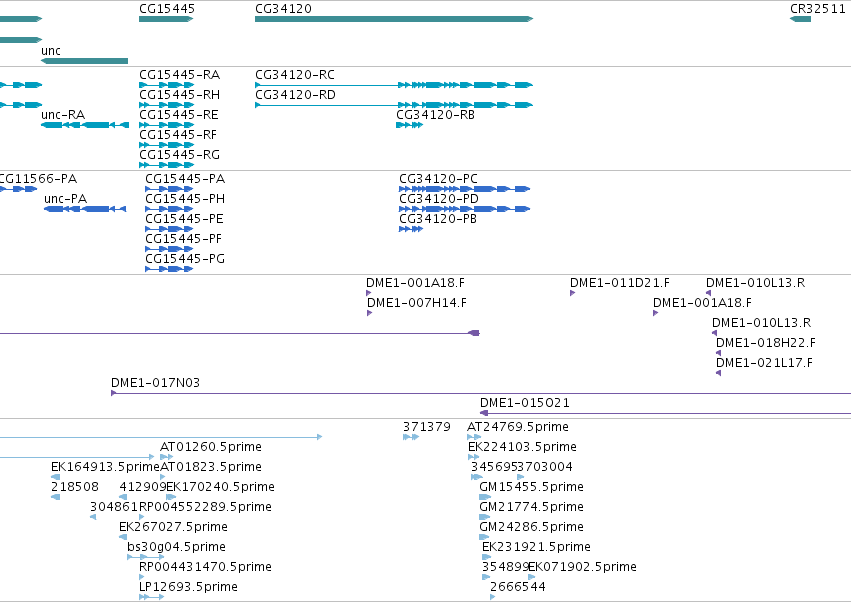851x602 pixels.
Task: Click EST label 412909
Action: [143, 487]
